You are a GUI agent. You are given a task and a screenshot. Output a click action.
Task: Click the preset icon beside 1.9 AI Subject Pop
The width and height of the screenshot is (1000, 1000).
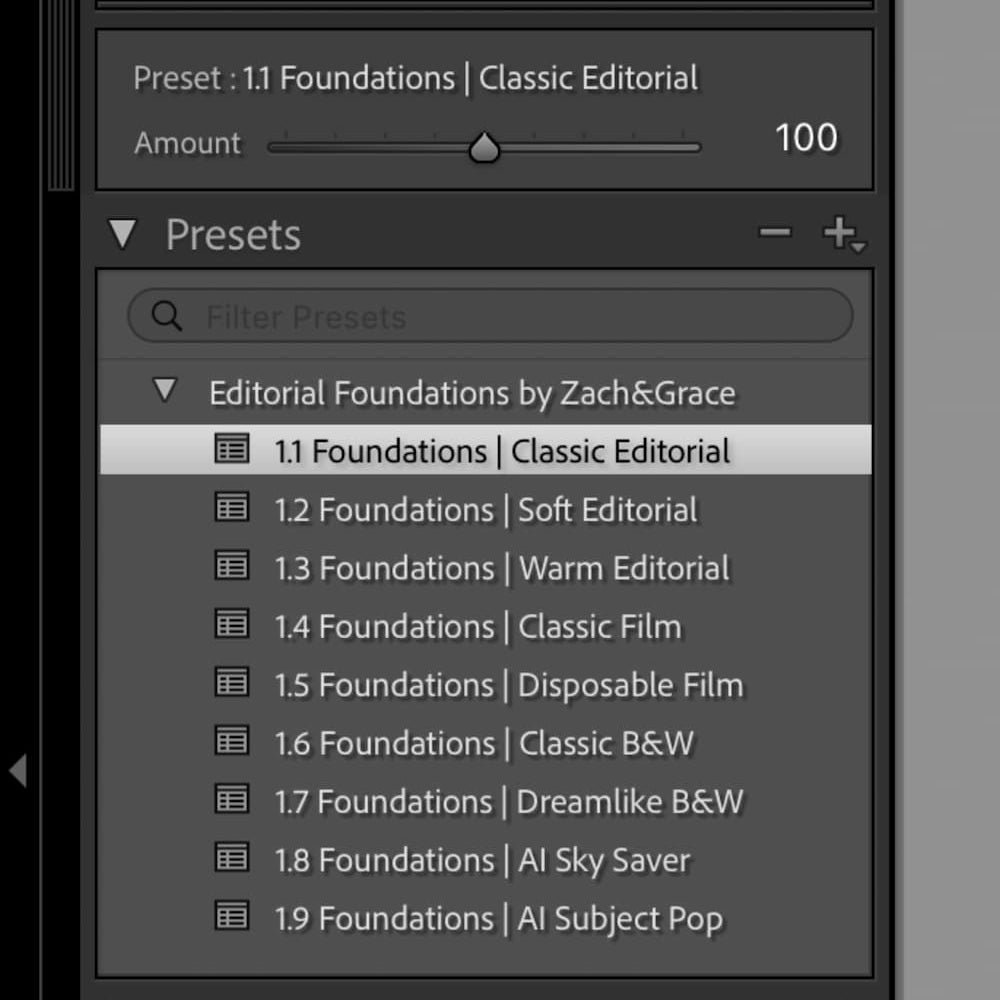click(232, 916)
